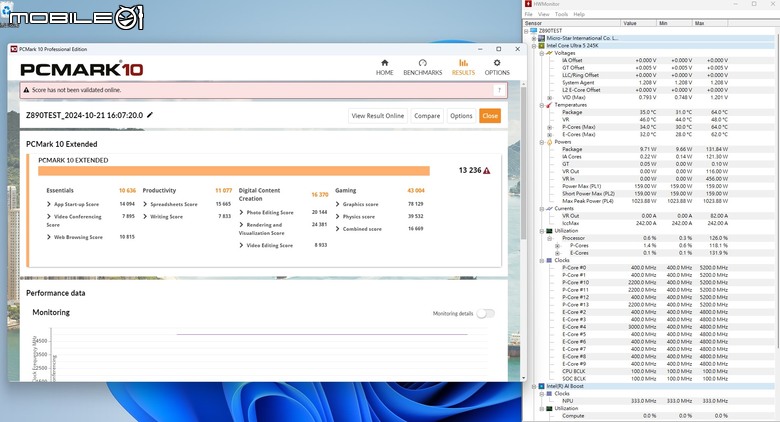This screenshot has height=422, width=780.
Task: Click the red warning triangle beside 13 236
Action: tap(487, 171)
